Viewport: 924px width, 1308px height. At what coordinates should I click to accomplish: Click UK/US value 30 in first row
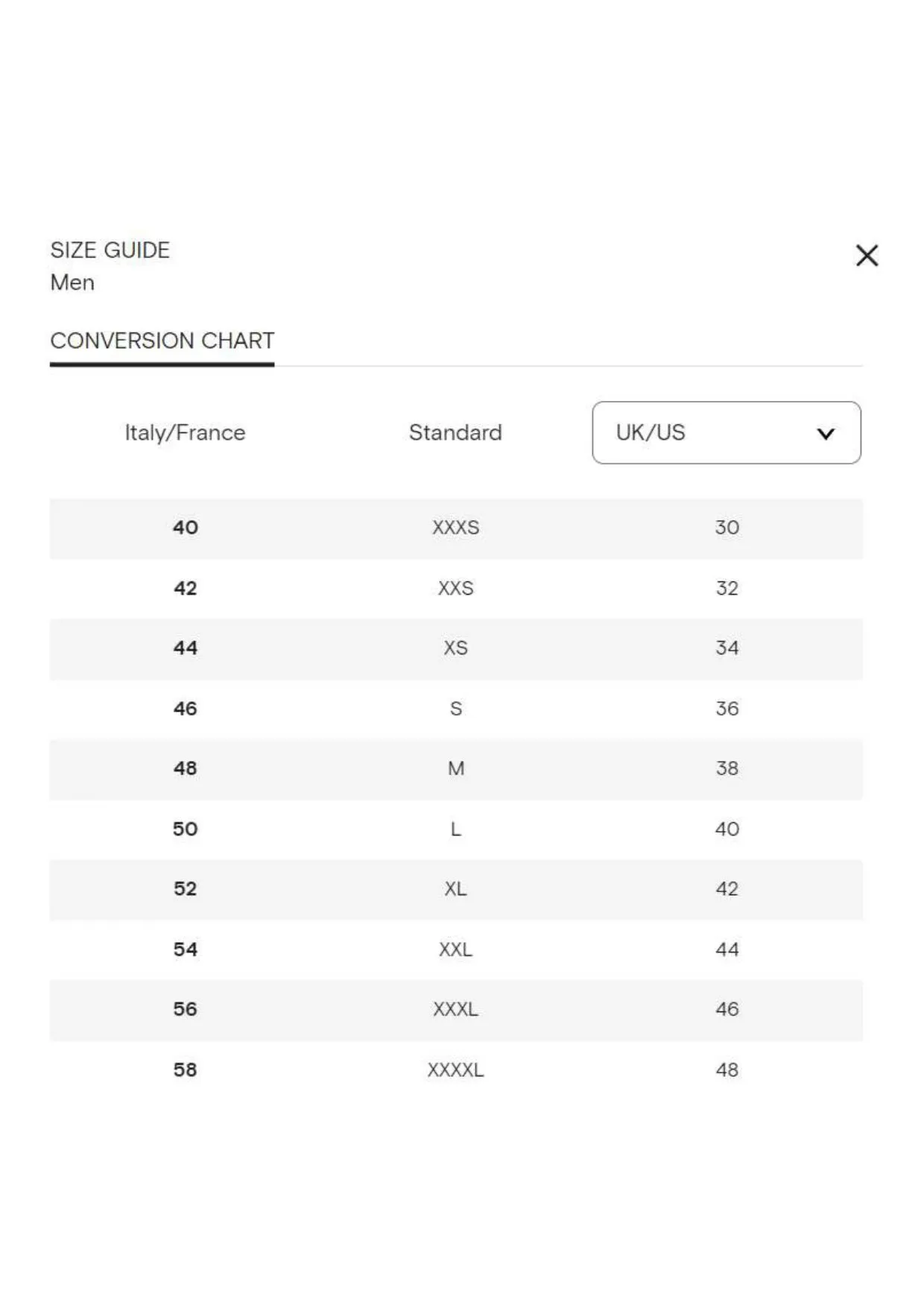point(727,528)
